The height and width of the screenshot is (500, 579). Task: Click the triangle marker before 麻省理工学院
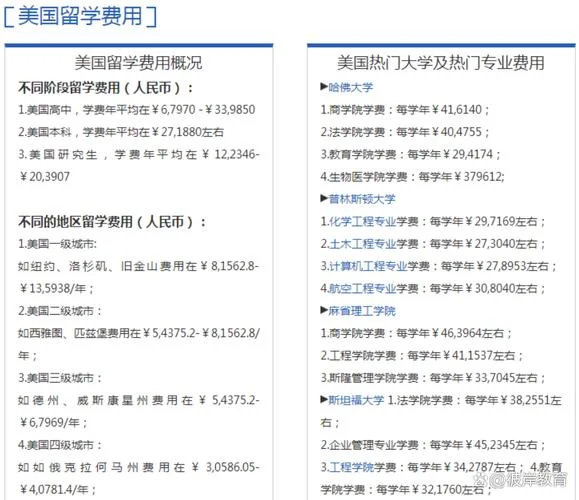tap(324, 311)
